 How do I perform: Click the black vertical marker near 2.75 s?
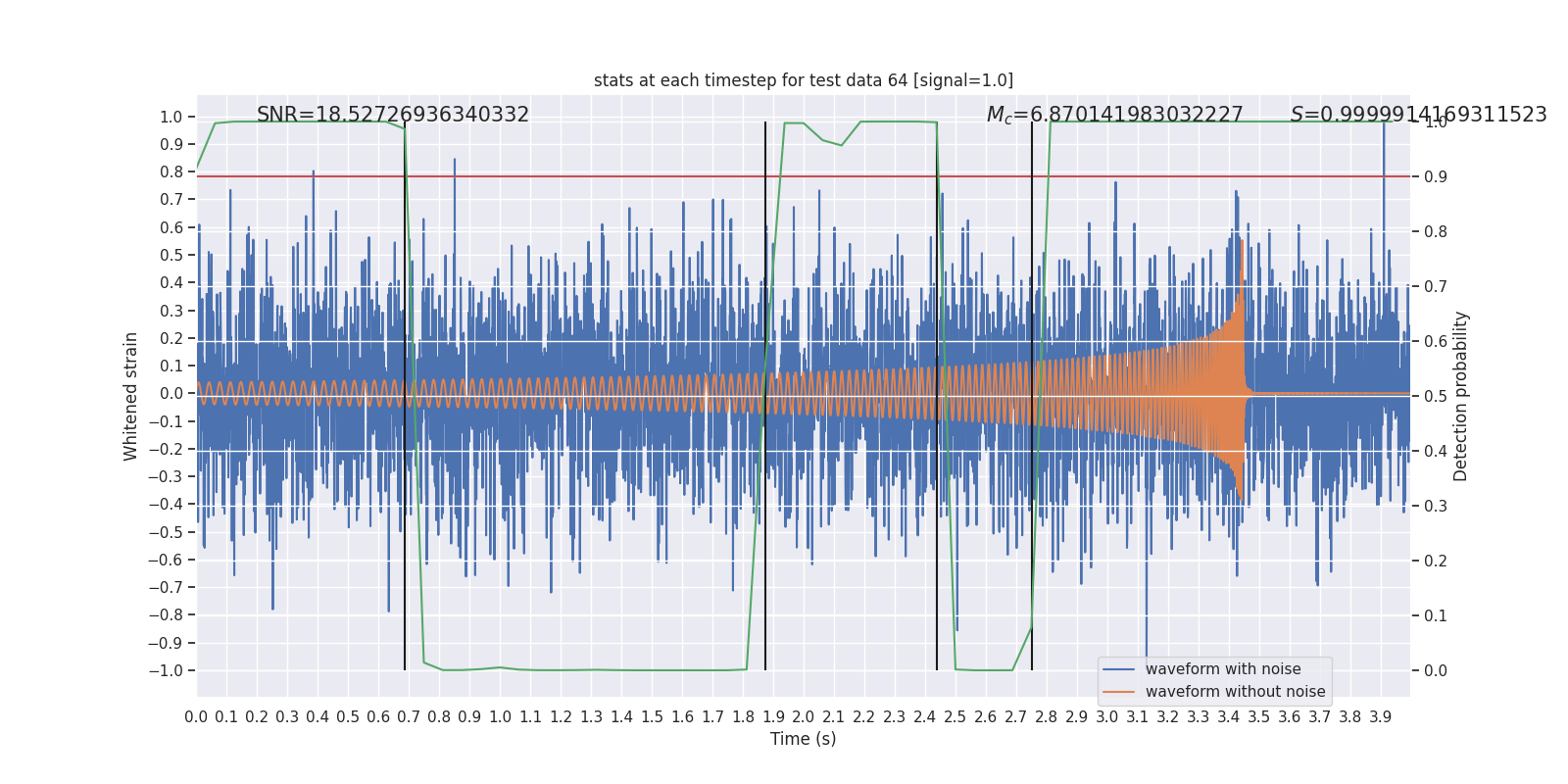pyautogui.click(x=1032, y=396)
